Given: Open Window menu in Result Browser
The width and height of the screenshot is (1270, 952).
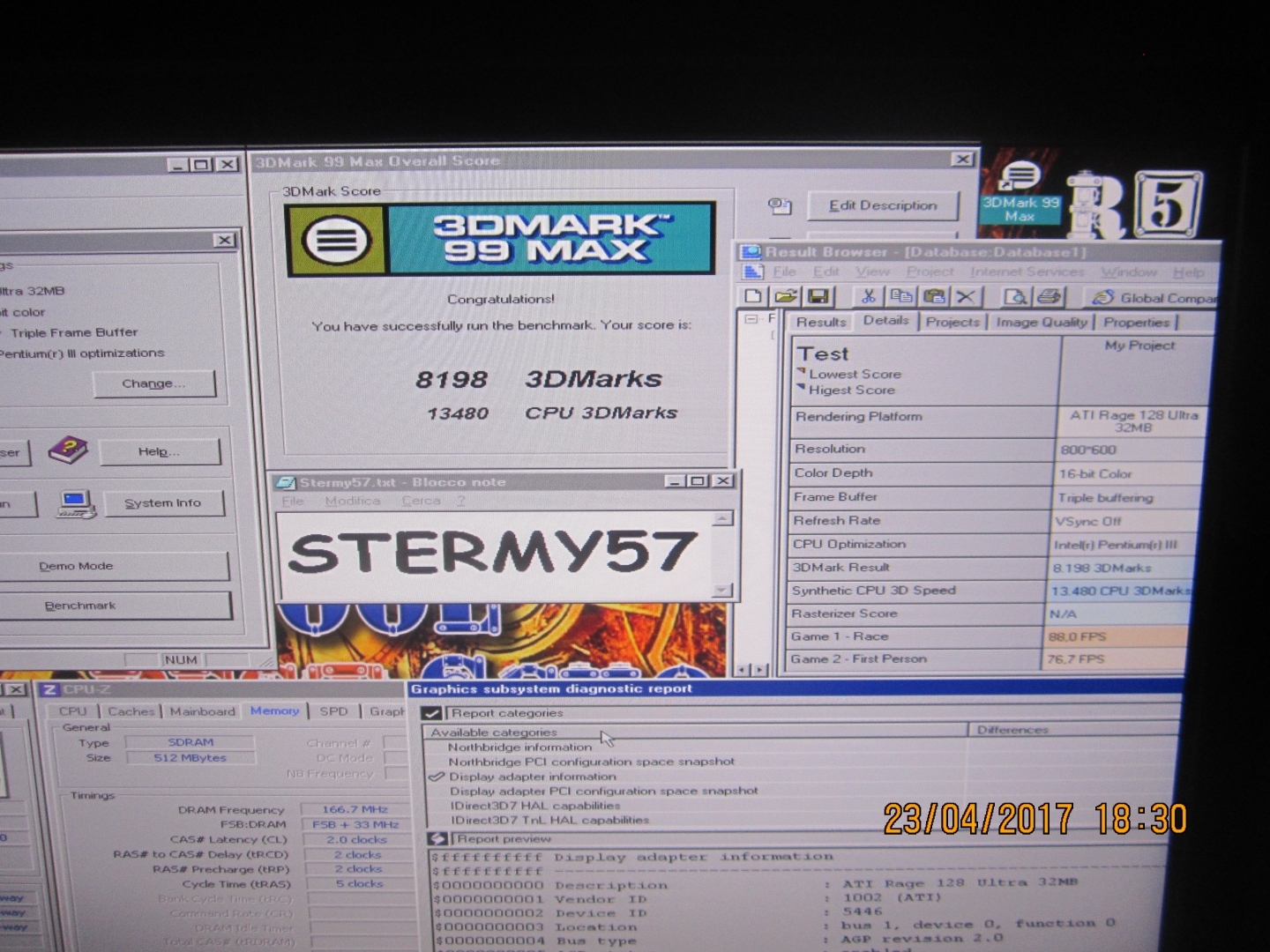Looking at the screenshot, I should pyautogui.click(x=1129, y=272).
